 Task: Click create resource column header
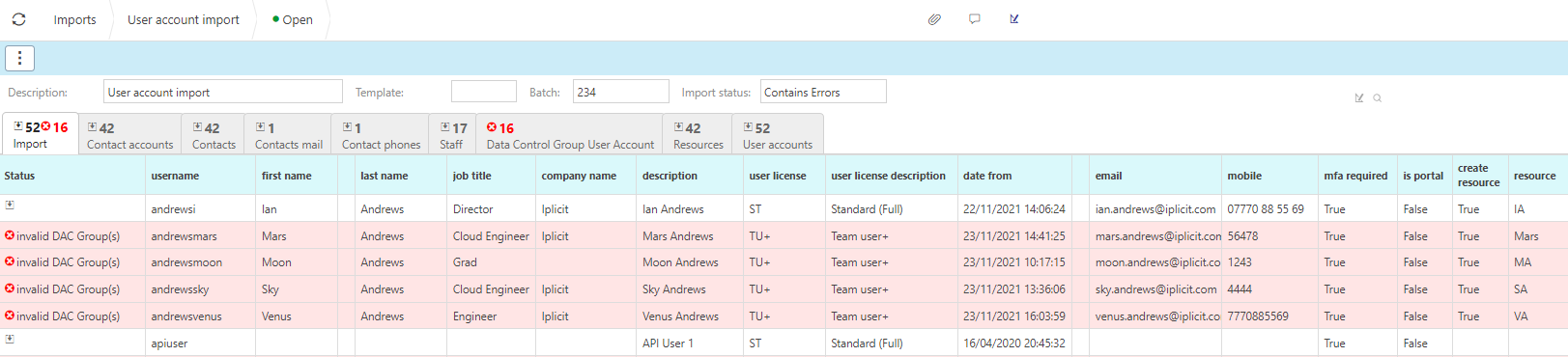(x=1479, y=175)
